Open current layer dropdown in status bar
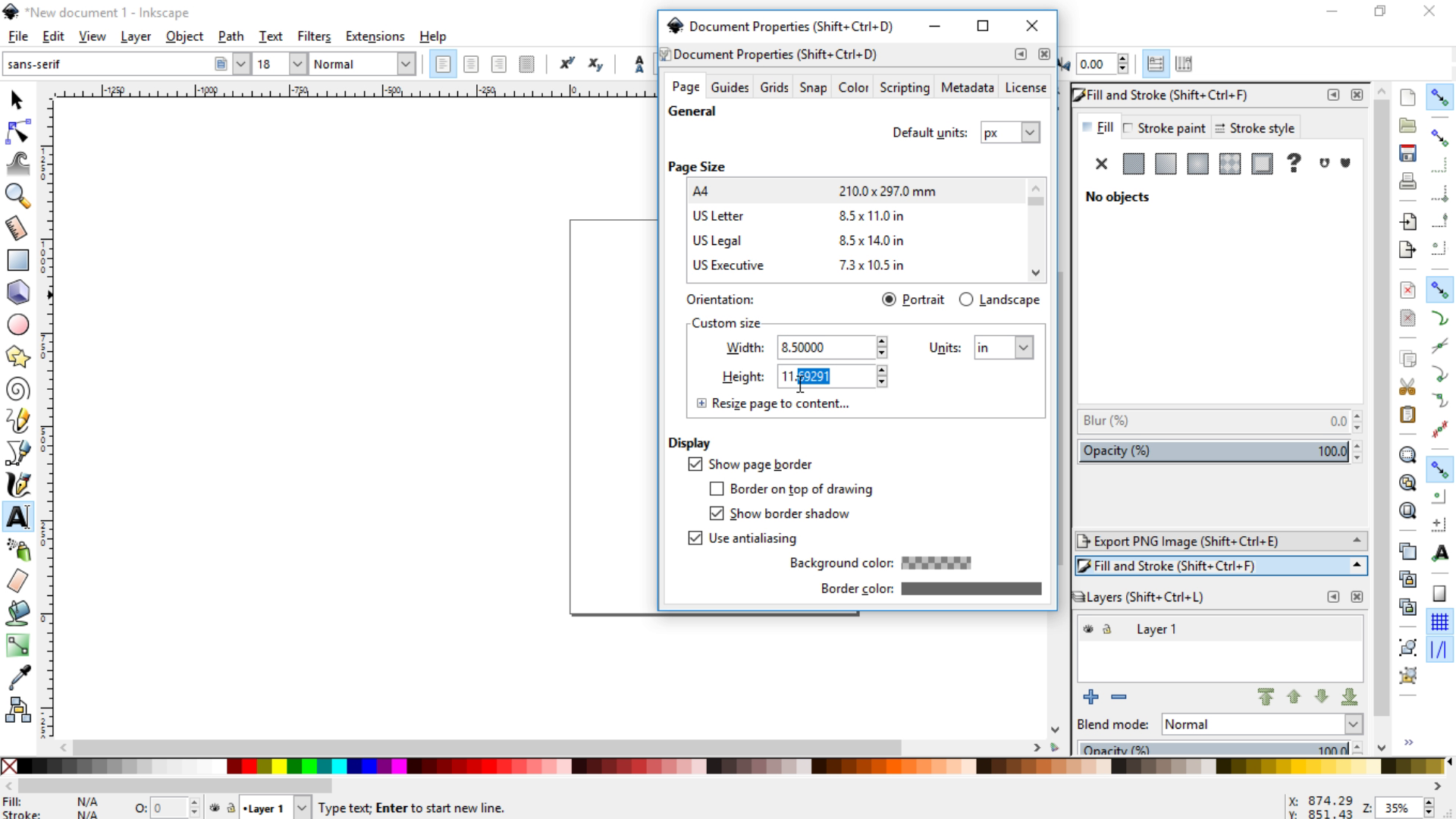 tap(301, 808)
